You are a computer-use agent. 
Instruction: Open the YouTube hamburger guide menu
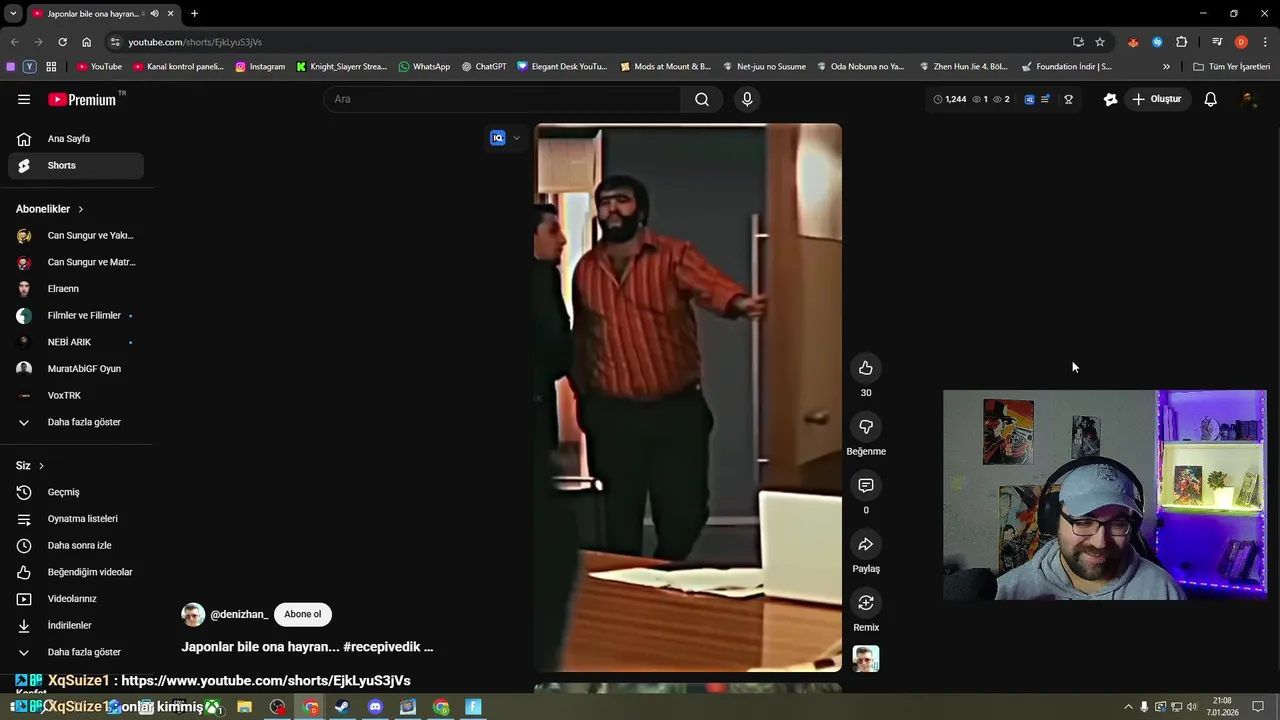tap(24, 99)
